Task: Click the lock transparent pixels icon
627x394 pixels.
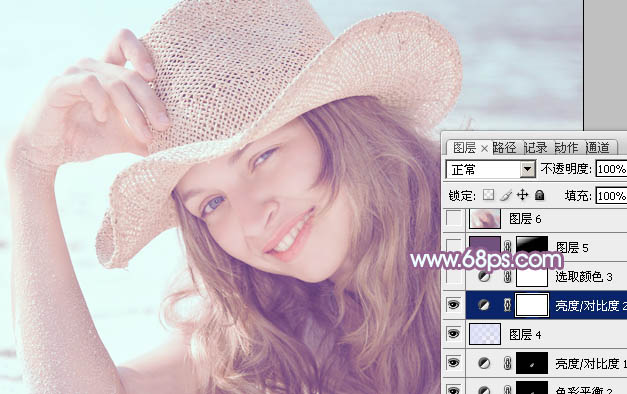Action: pos(488,195)
